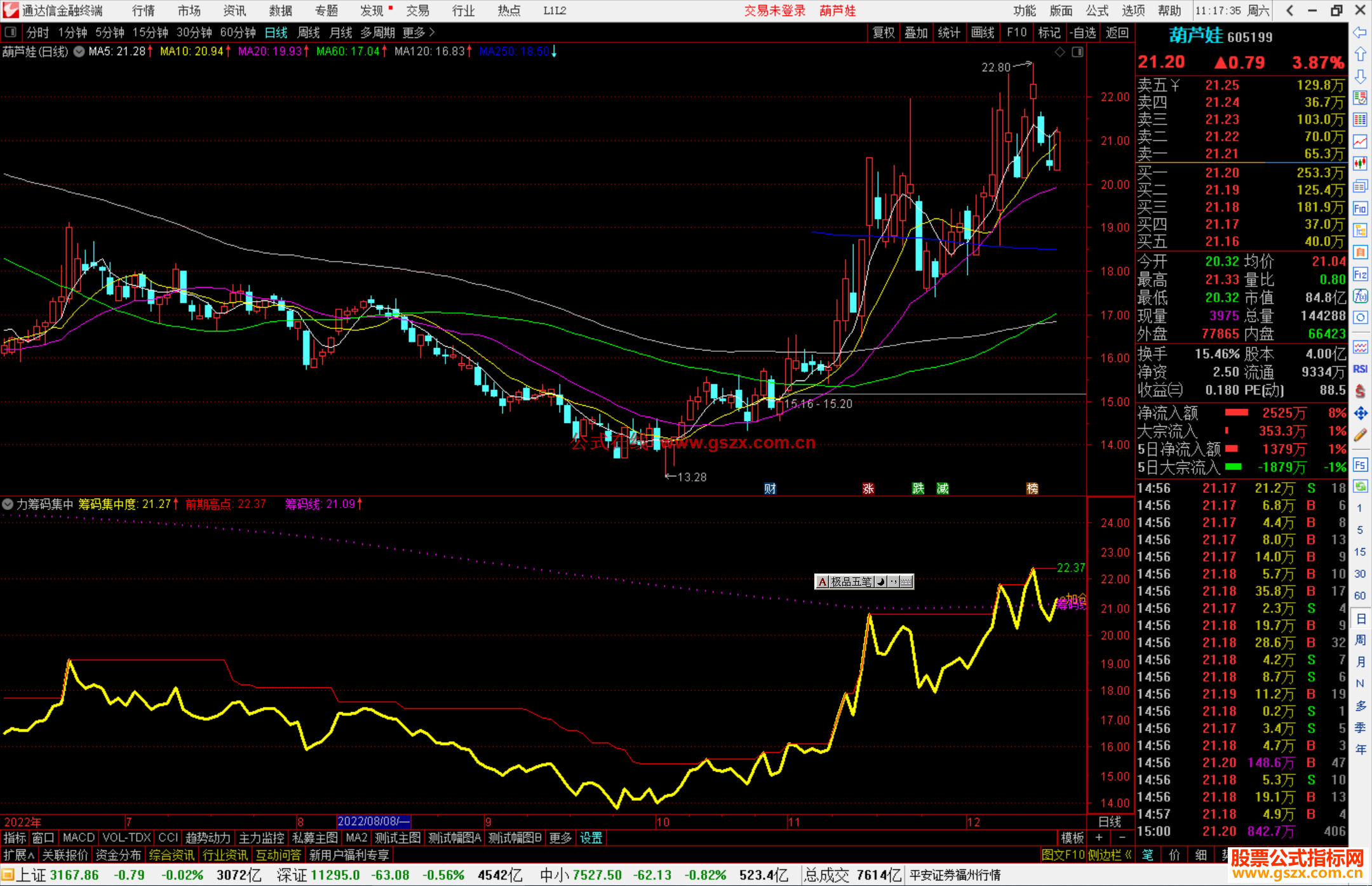Click the f(x) formula sidebar icon

pyautogui.click(x=1360, y=296)
